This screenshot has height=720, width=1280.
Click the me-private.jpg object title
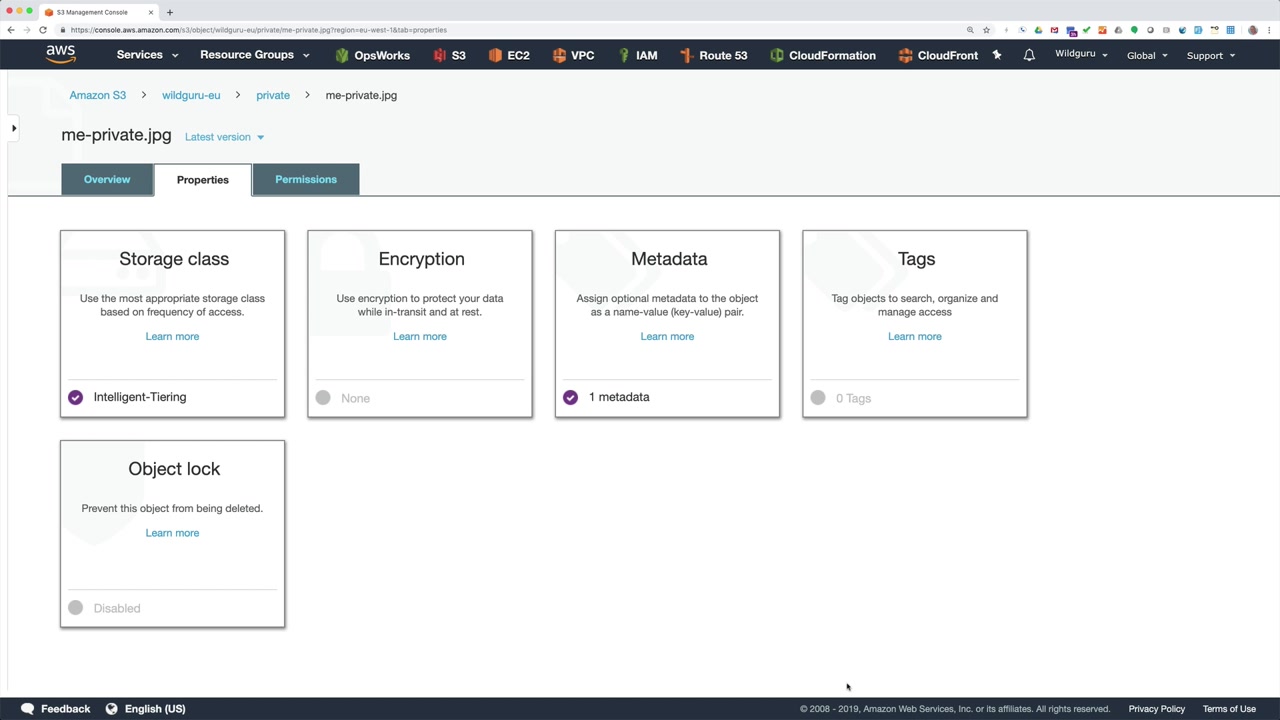pos(116,135)
